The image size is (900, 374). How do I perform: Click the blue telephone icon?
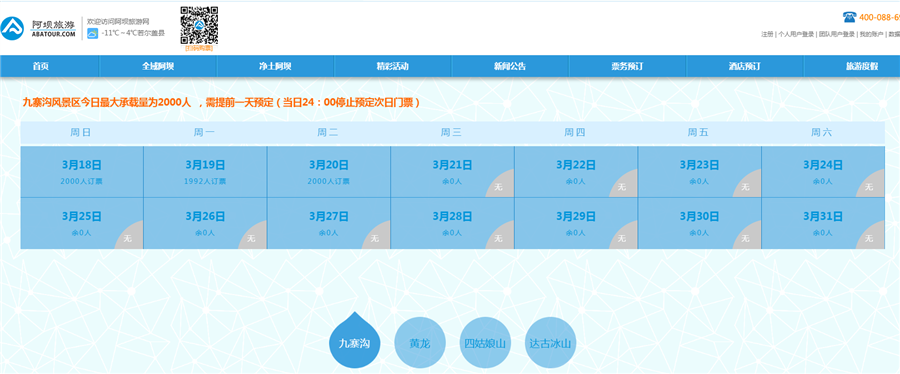848,17
